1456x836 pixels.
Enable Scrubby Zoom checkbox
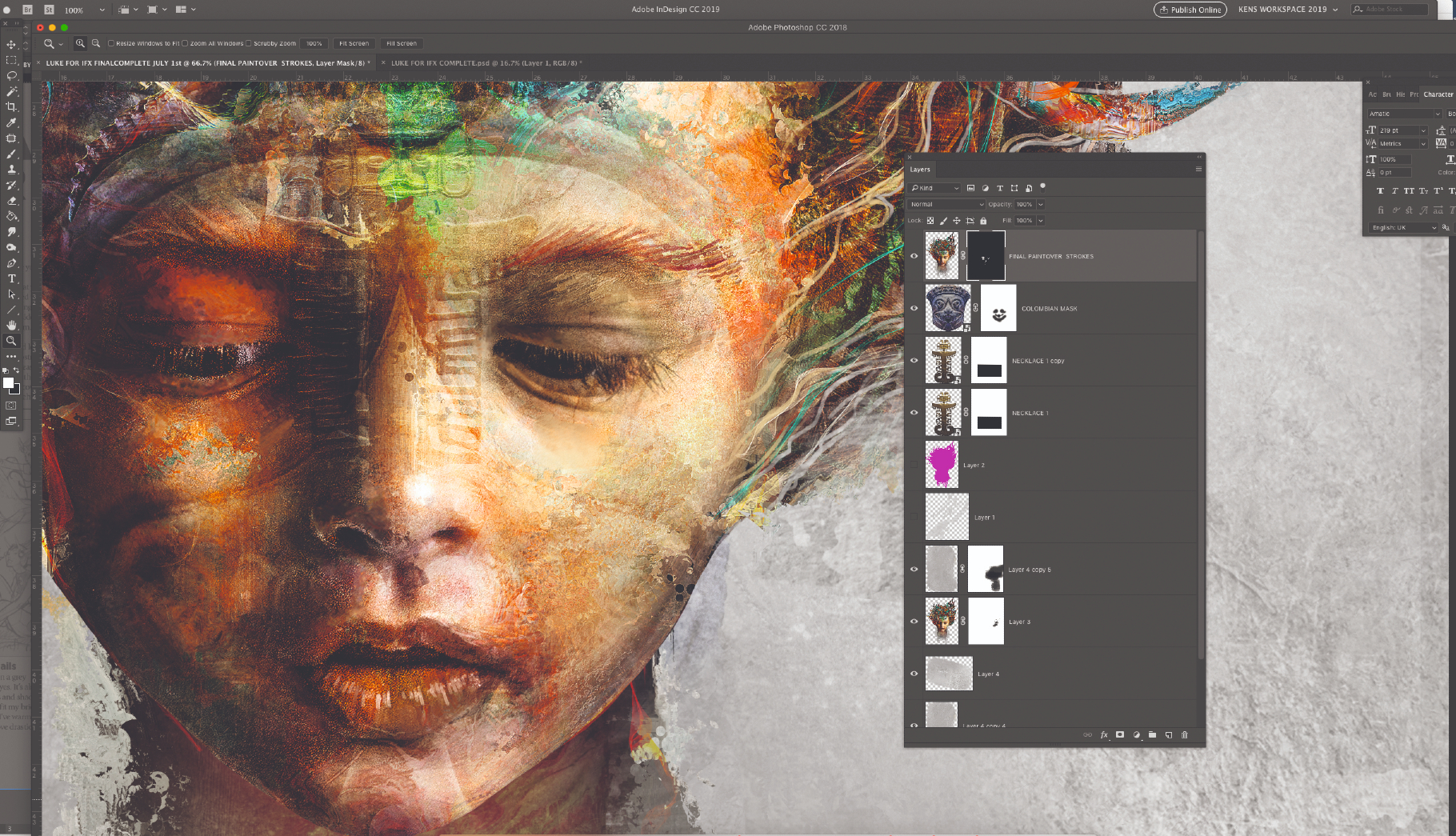click(248, 43)
